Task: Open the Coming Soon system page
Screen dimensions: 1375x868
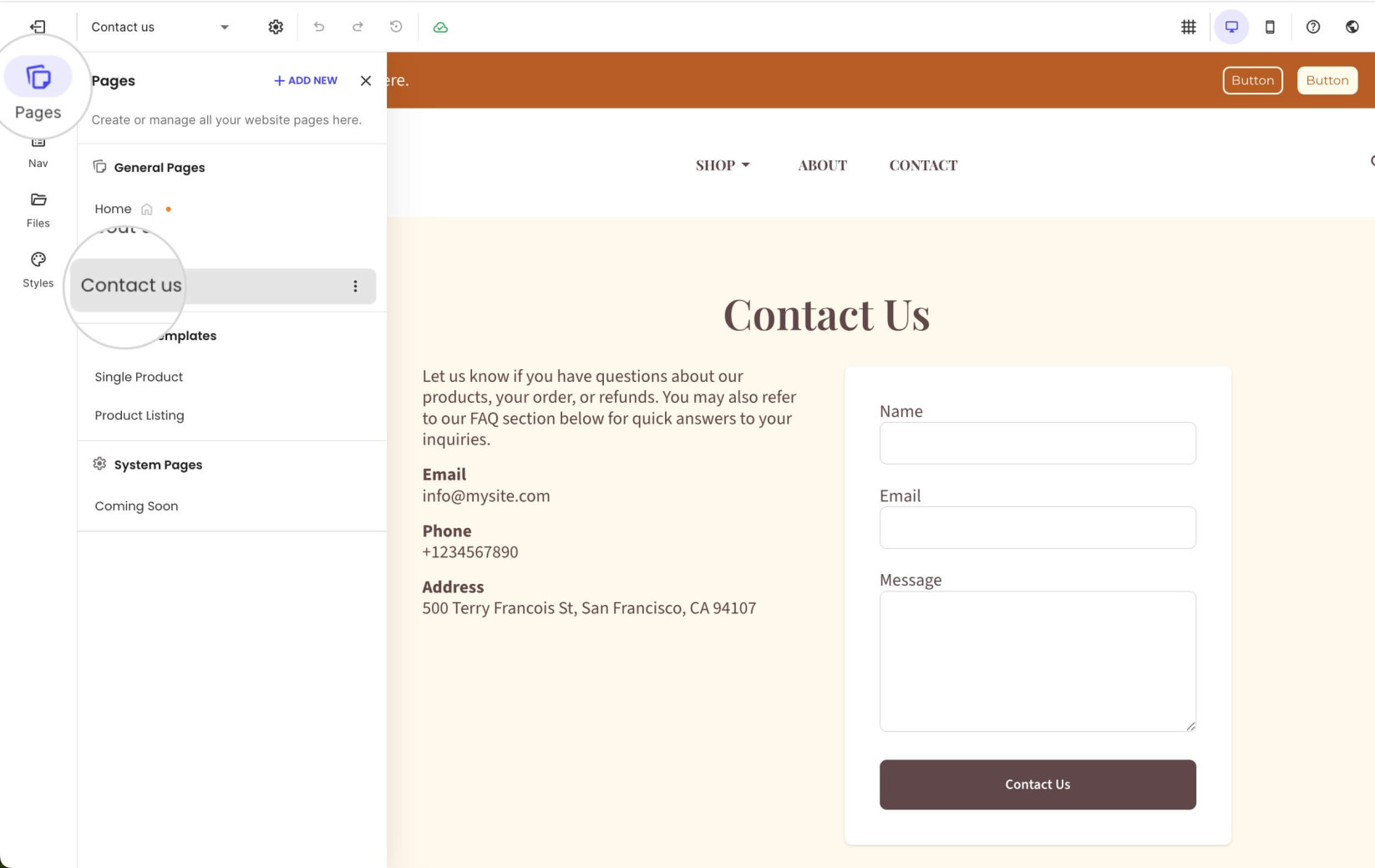Action: tap(136, 506)
